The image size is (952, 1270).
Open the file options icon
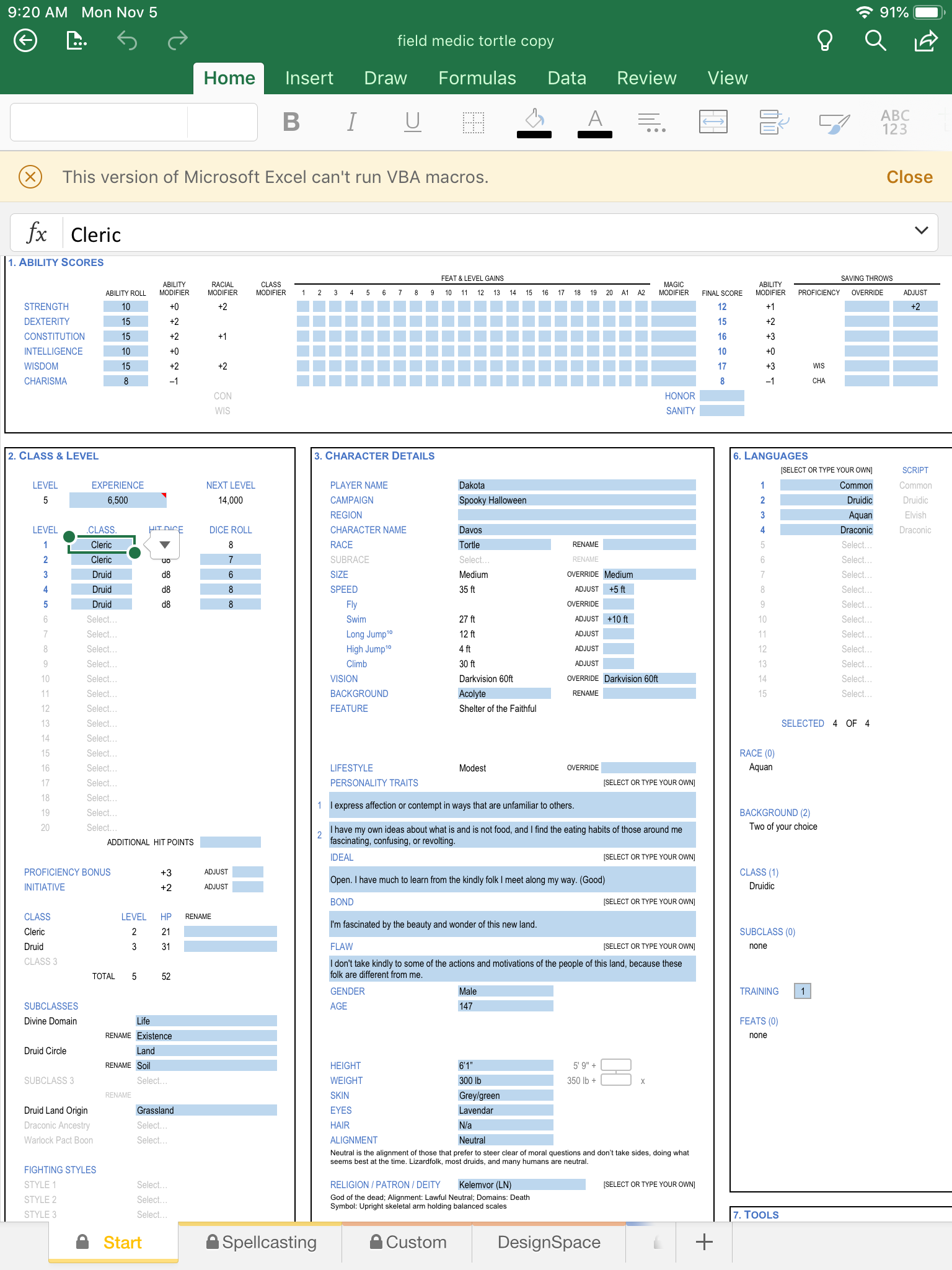point(76,41)
